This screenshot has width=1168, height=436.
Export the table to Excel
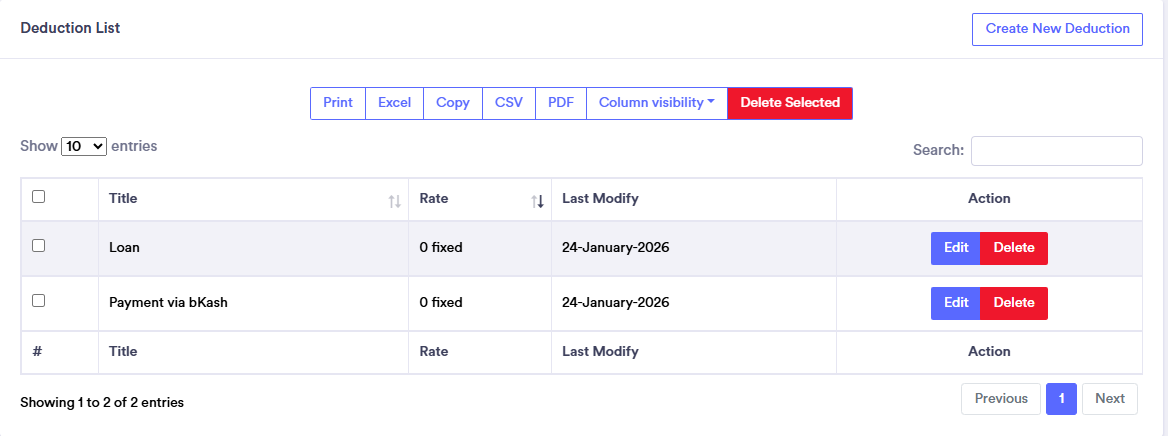394,103
